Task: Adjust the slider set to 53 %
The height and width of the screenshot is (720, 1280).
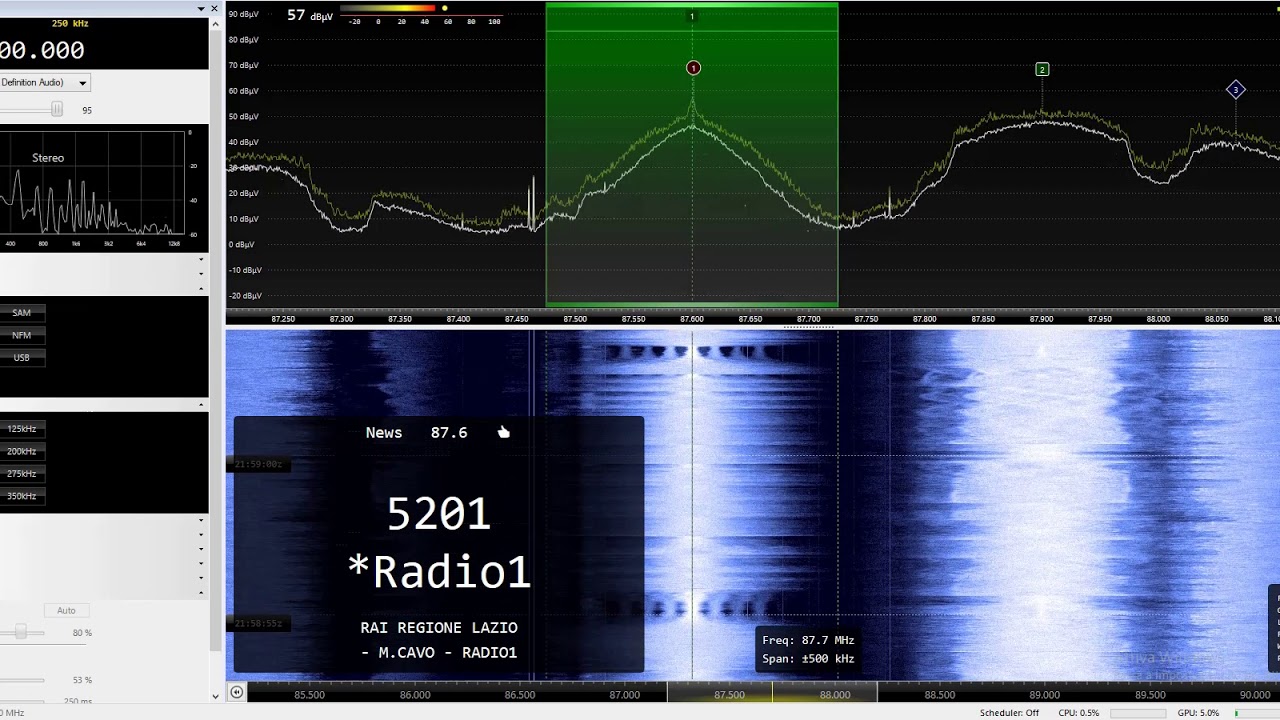Action: click(22, 680)
